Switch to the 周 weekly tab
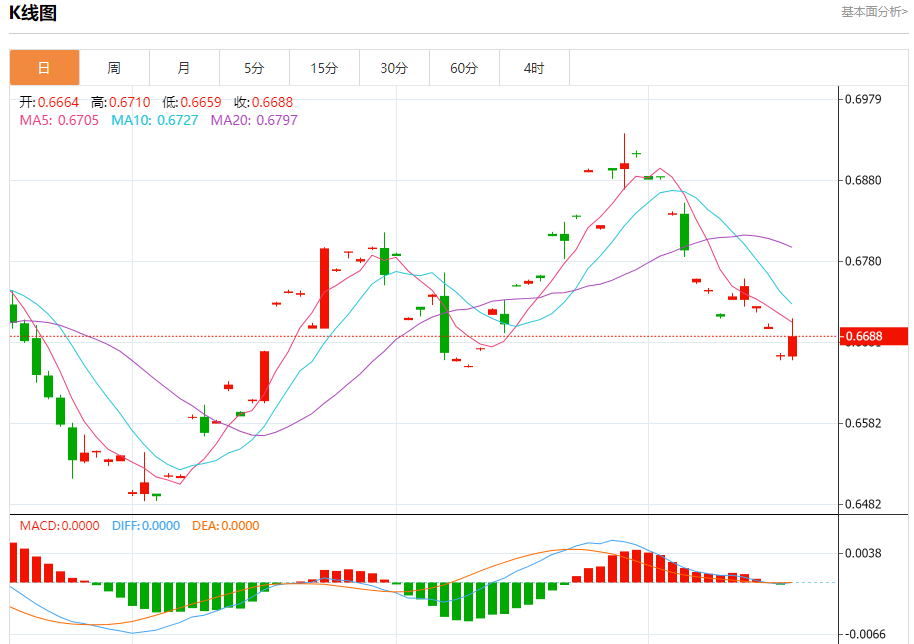This screenshot has height=644, width=914. pos(114,68)
